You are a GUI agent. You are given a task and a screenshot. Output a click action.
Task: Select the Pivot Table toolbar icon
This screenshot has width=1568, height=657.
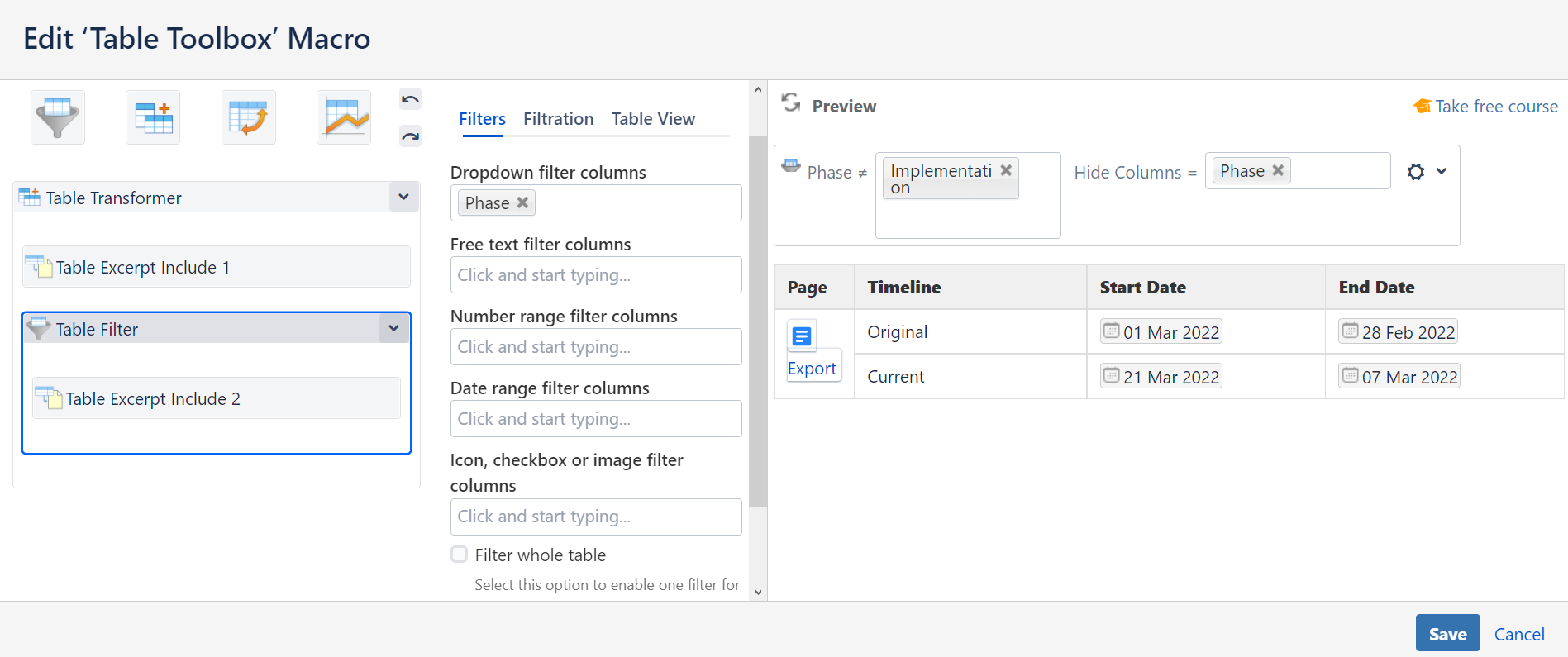coord(248,117)
